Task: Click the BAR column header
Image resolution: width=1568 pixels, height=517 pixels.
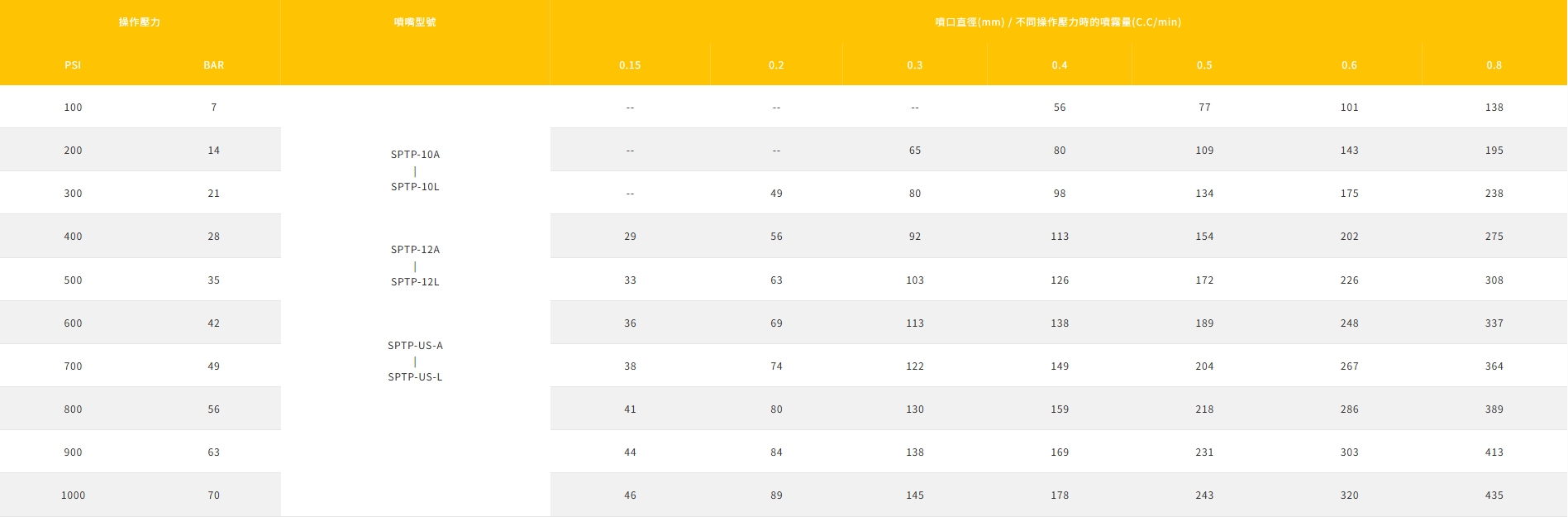Action: pyautogui.click(x=213, y=65)
